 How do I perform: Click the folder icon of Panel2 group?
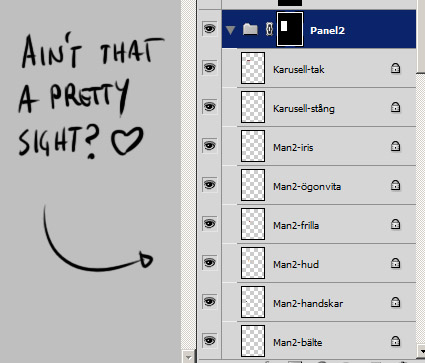pos(250,30)
